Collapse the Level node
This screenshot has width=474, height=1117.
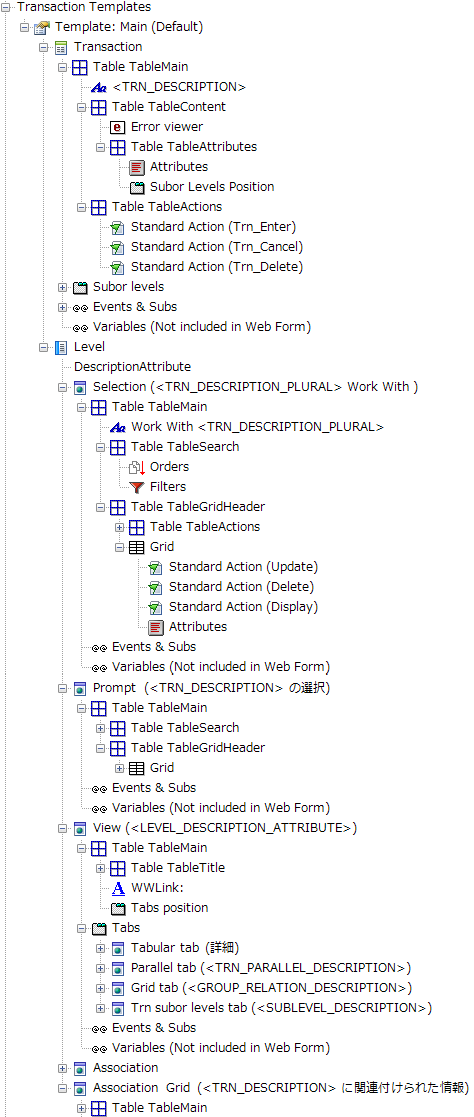coord(43,348)
